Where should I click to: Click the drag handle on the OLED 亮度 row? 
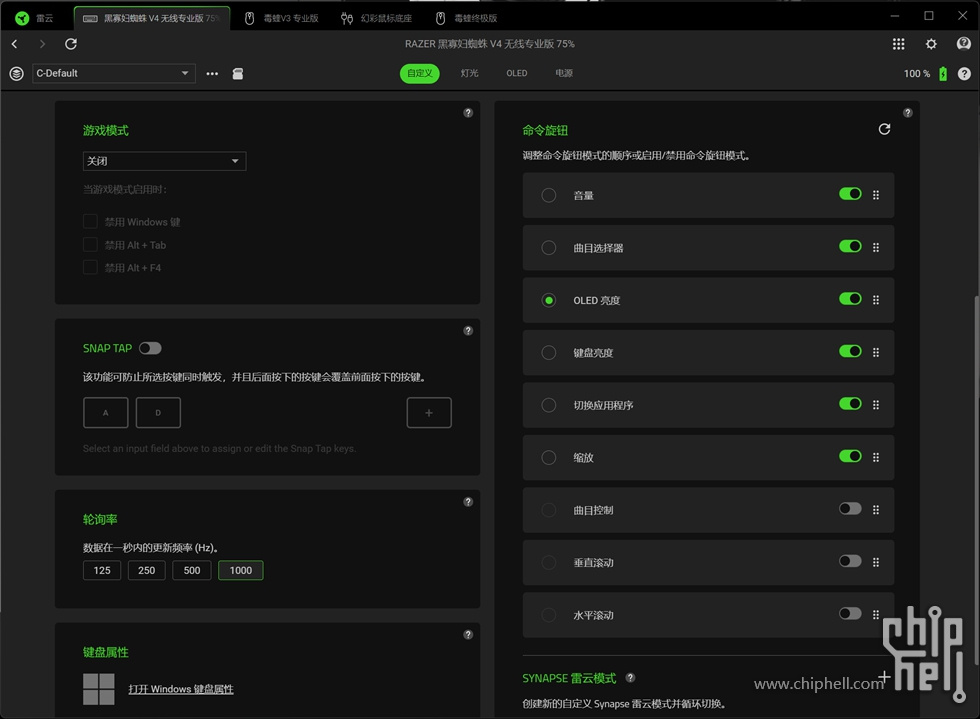(876, 300)
